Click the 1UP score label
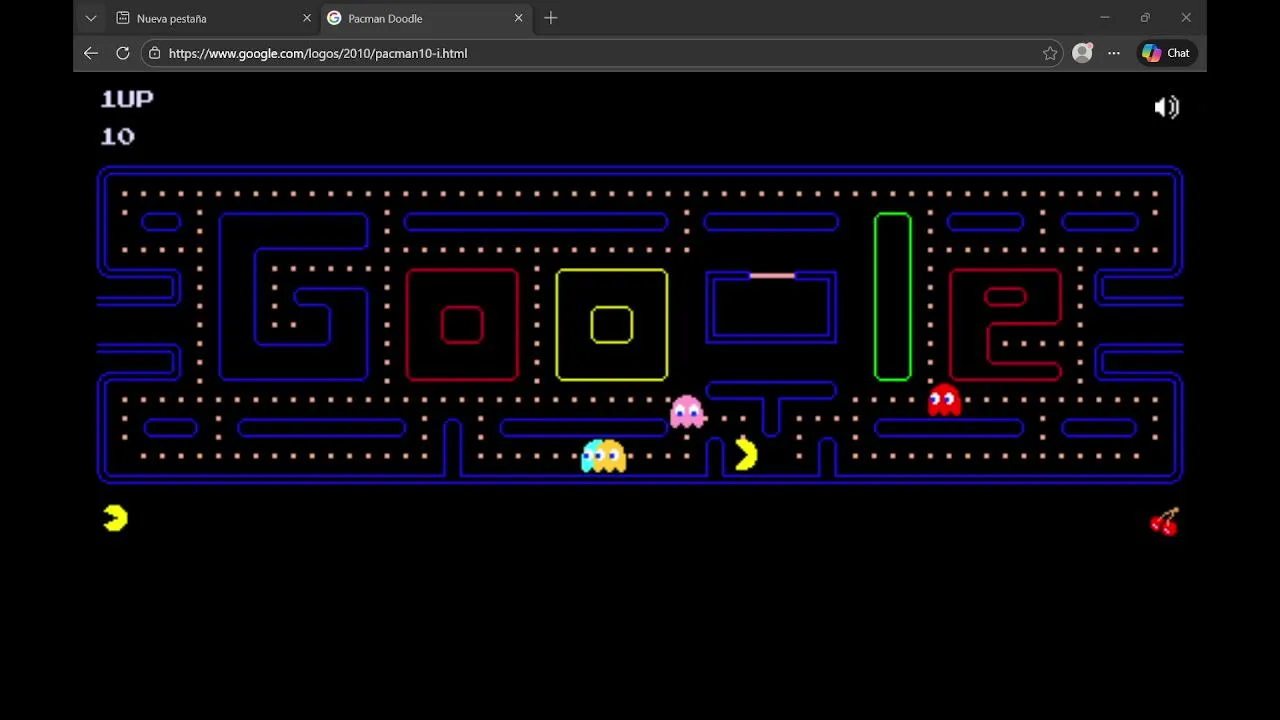The image size is (1280, 720). [127, 98]
